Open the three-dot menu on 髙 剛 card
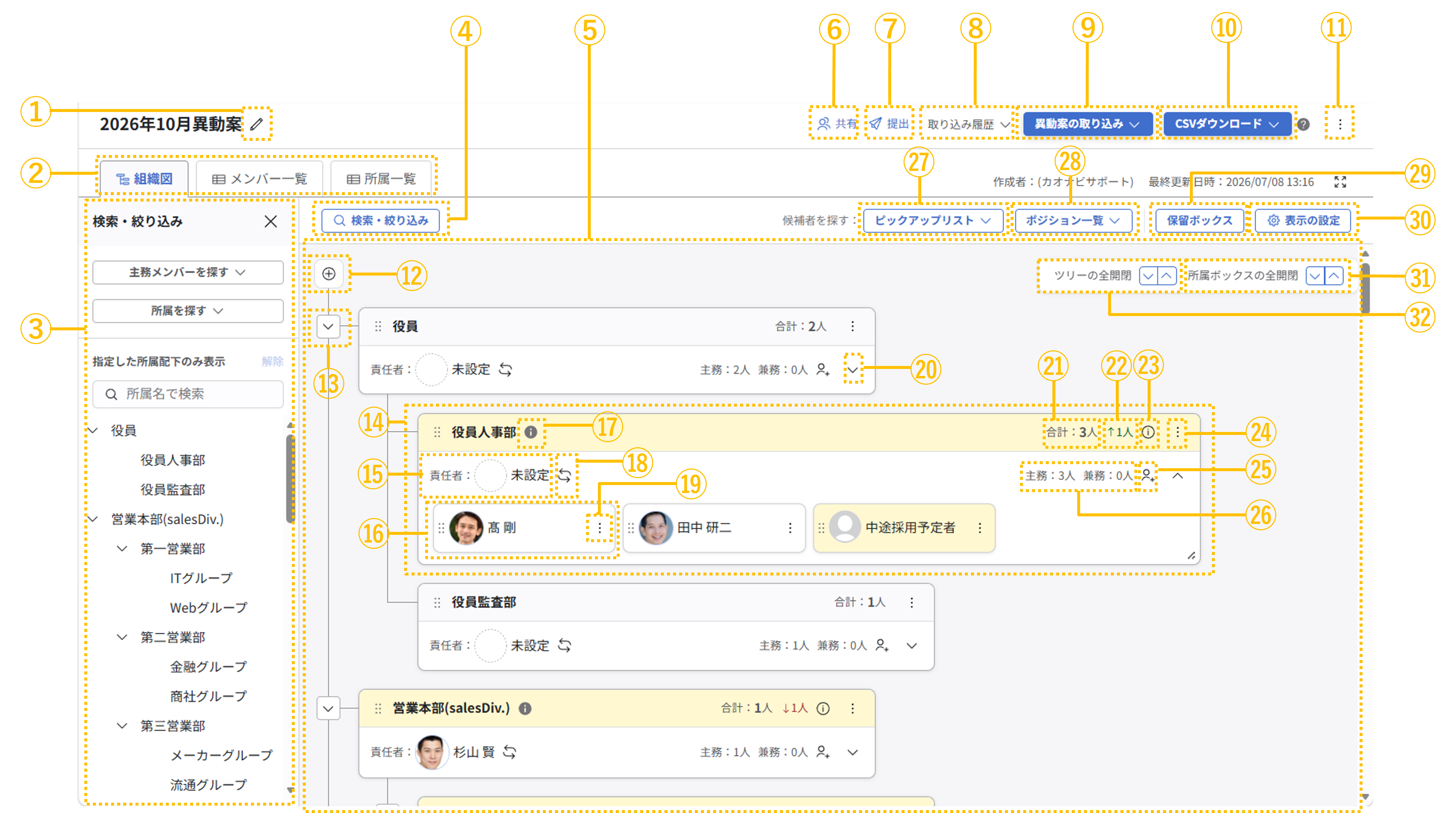Image resolution: width=1456 pixels, height=813 pixels. 600,528
